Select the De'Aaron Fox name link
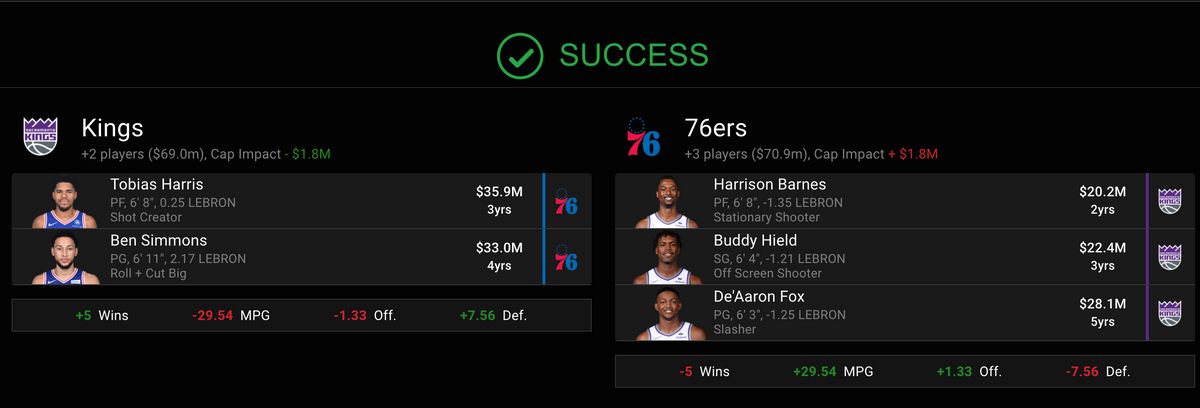The width and height of the screenshot is (1200, 408). (x=759, y=297)
